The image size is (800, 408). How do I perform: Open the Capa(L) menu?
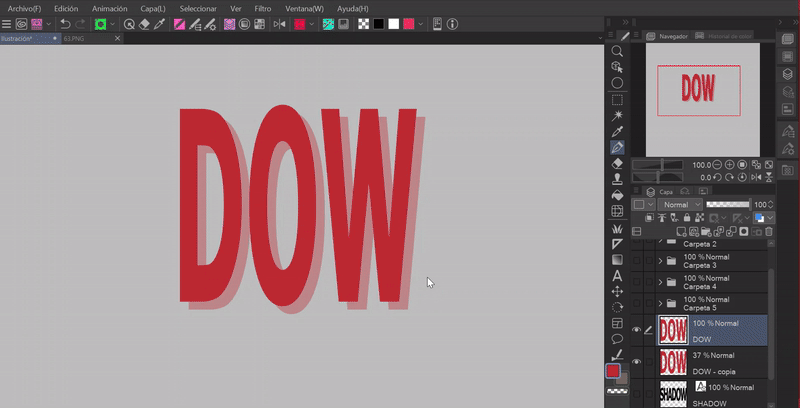(x=153, y=9)
